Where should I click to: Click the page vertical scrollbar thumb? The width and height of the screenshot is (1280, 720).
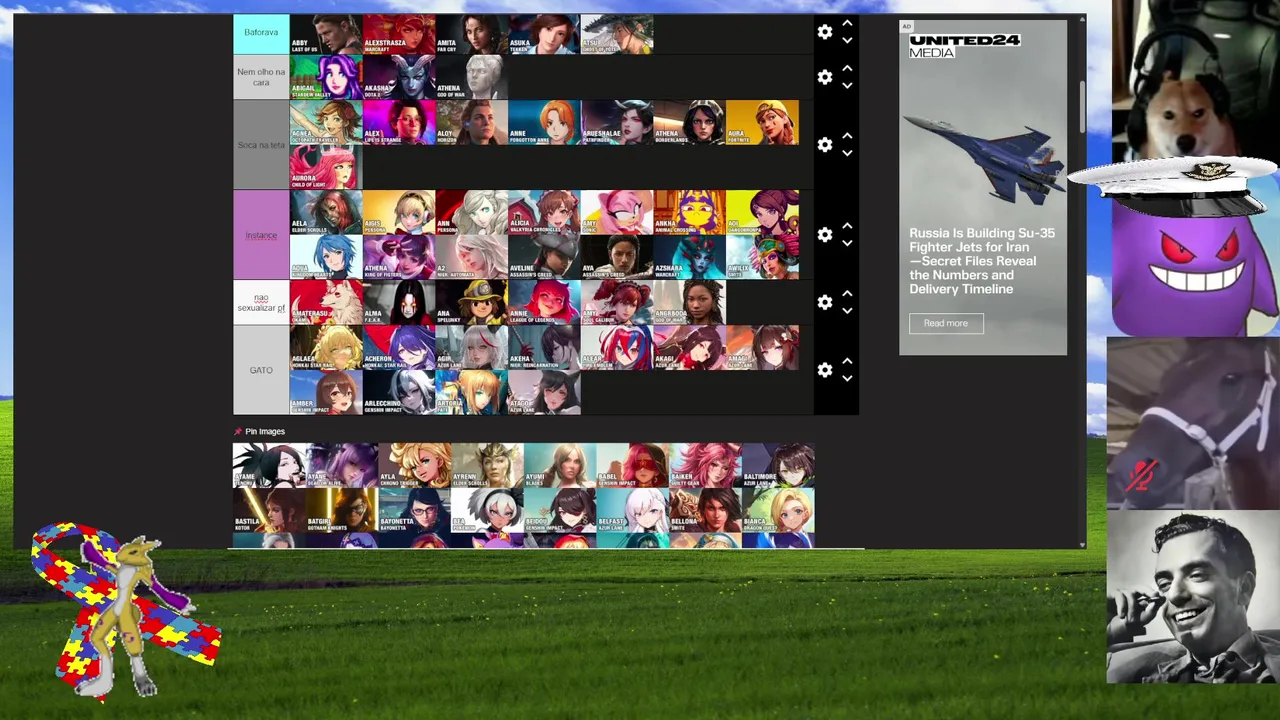tap(1082, 107)
